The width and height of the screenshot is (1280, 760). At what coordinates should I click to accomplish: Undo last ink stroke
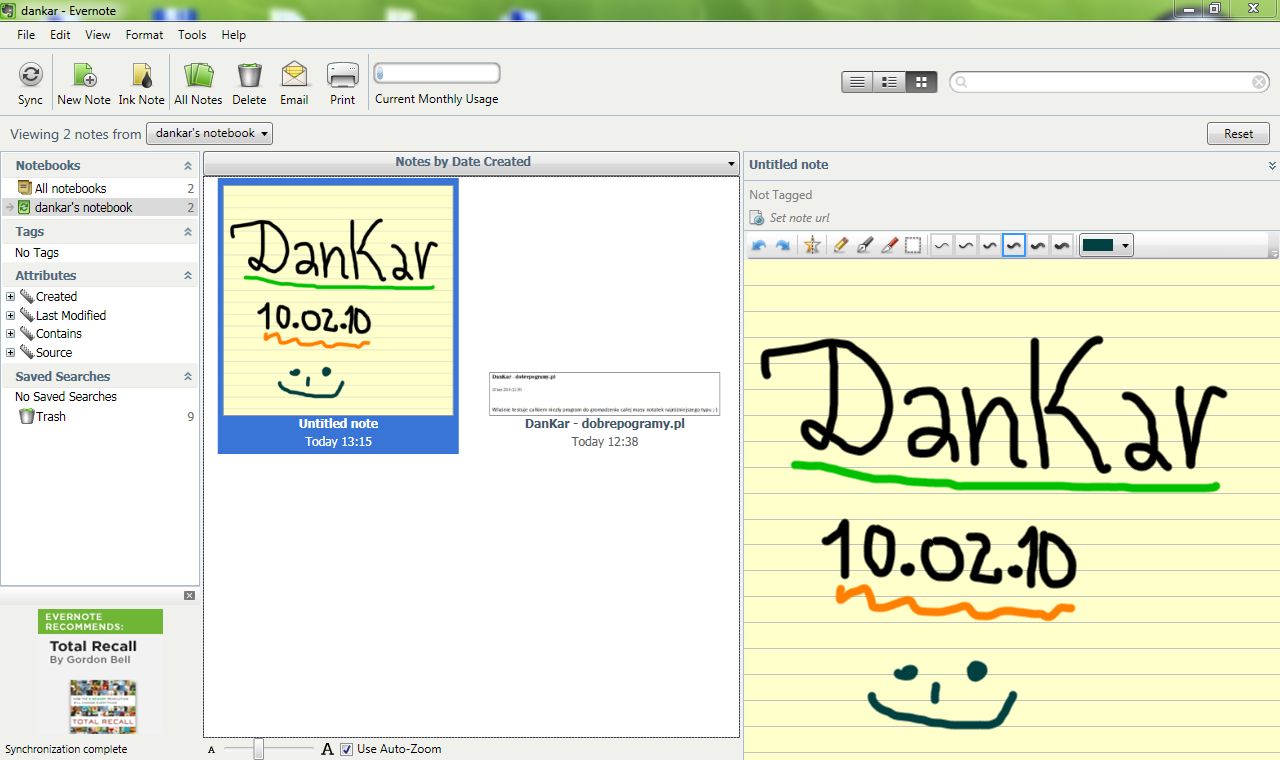point(759,245)
